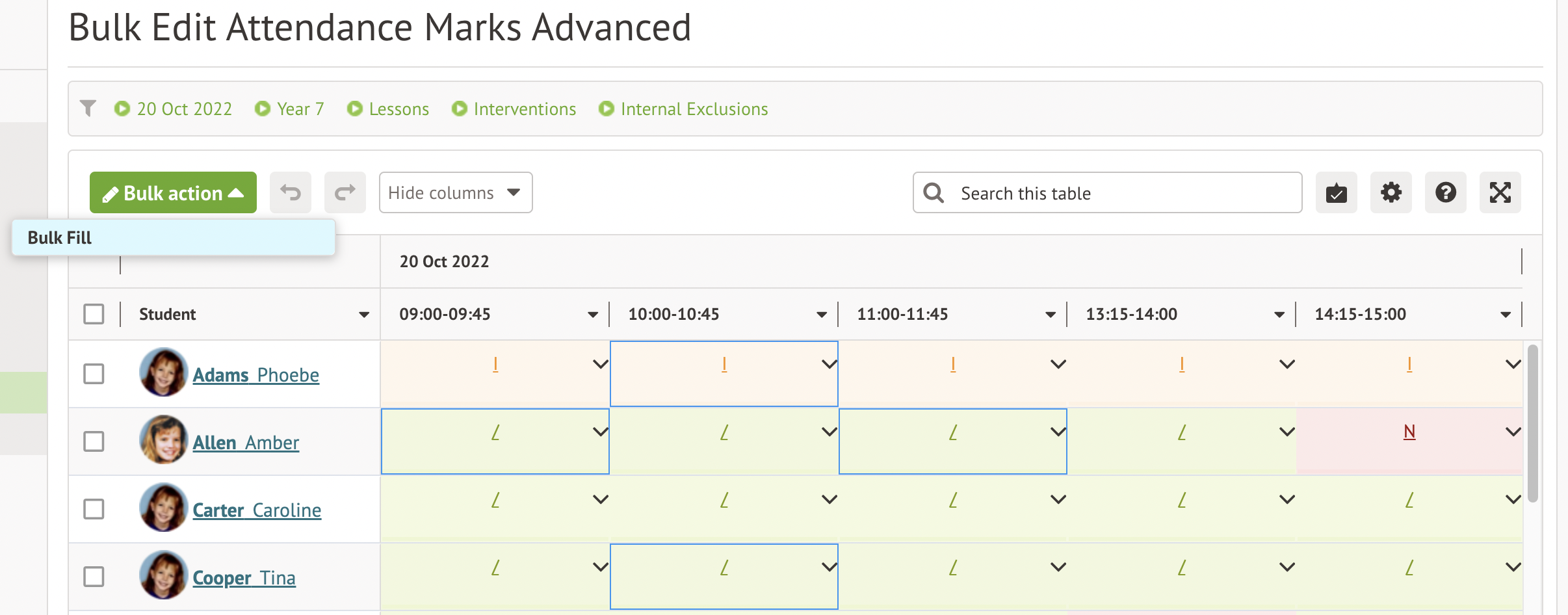Tick the select-all students checkbox

tap(94, 314)
